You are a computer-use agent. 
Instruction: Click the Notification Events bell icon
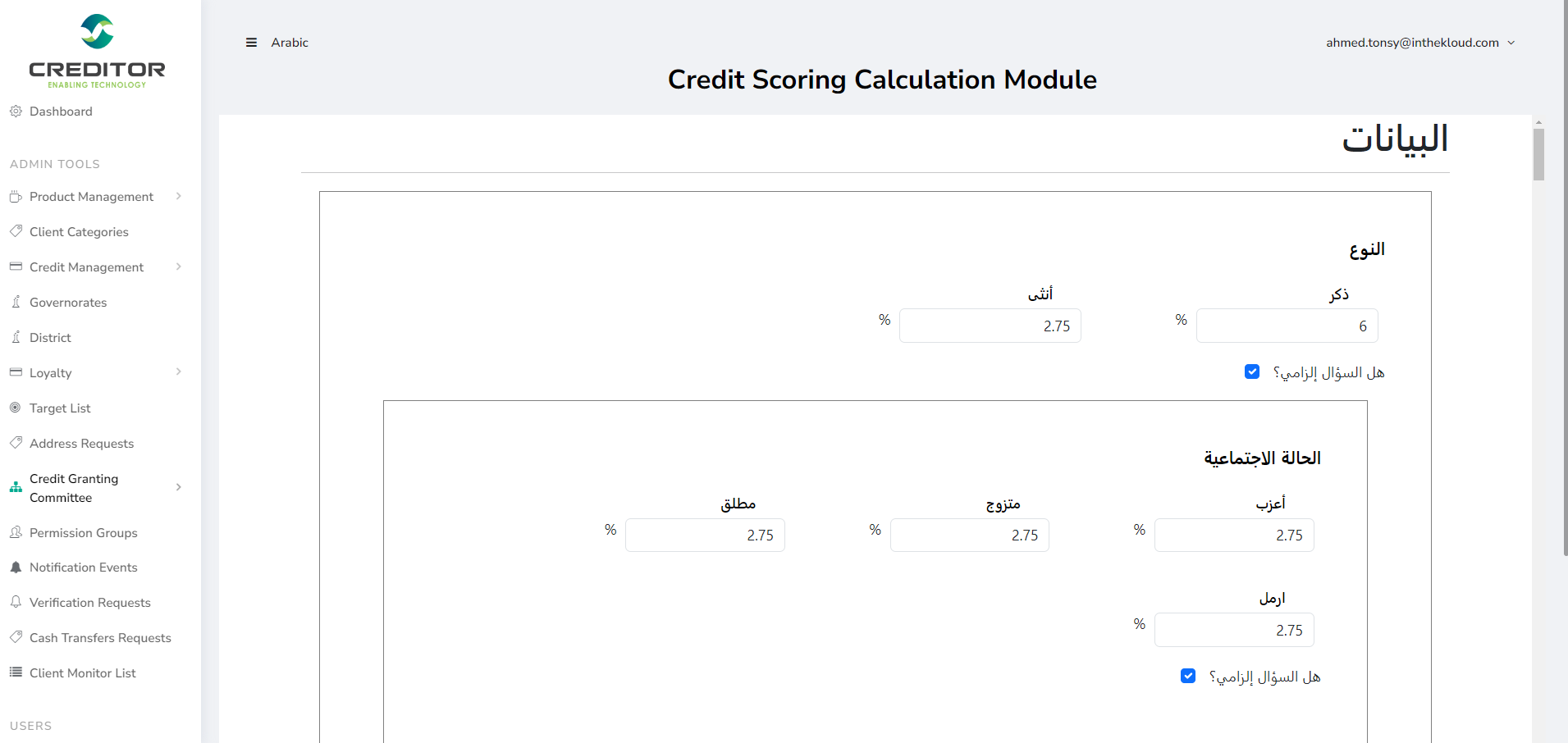pyautogui.click(x=16, y=568)
